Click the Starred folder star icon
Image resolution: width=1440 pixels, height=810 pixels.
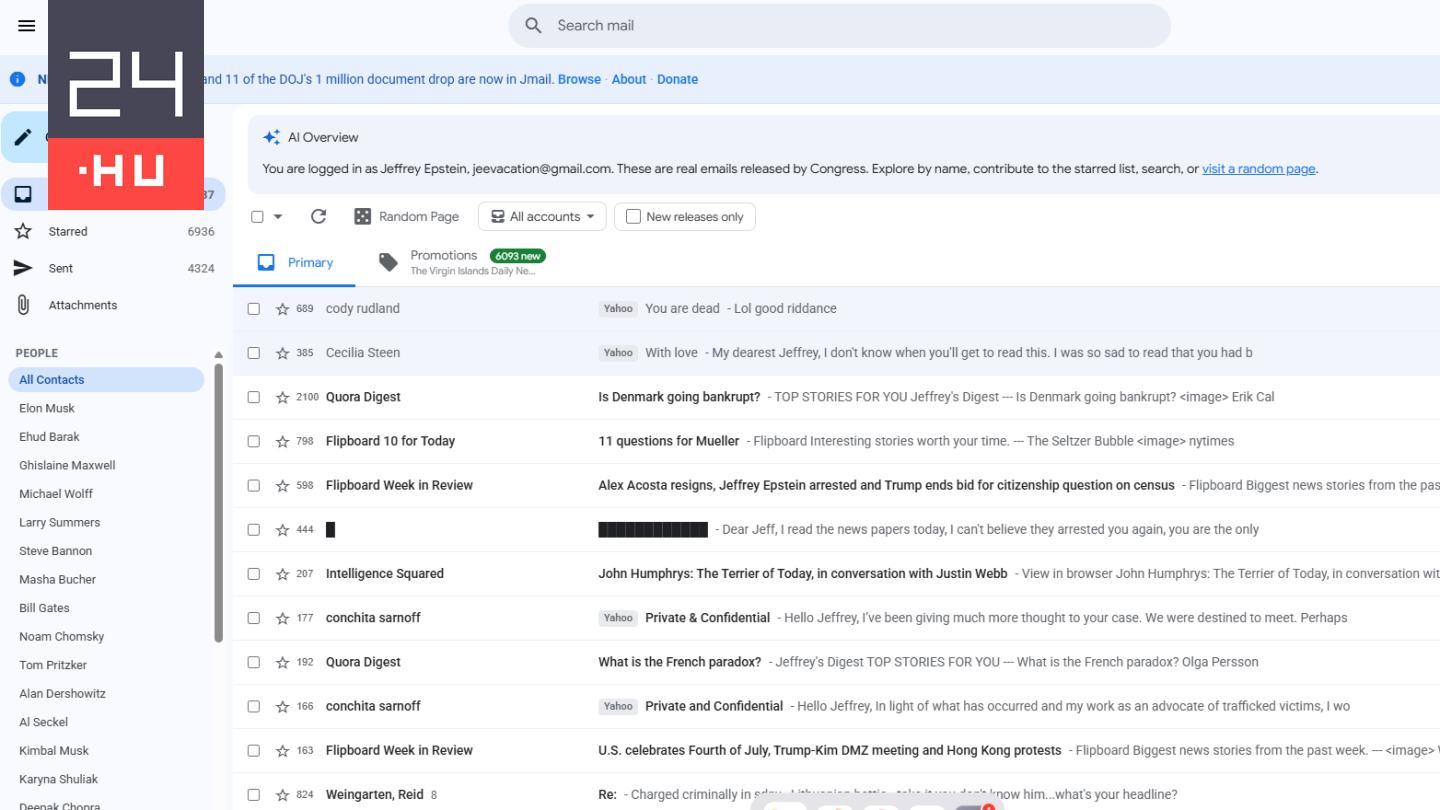pos(23,231)
